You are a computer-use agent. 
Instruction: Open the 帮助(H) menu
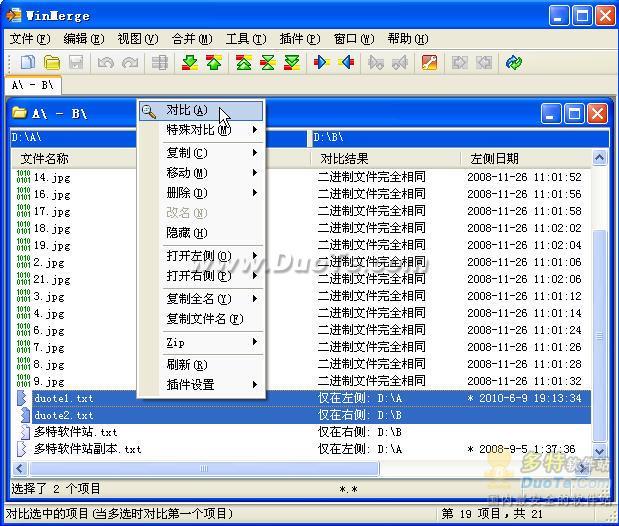[x=408, y=39]
